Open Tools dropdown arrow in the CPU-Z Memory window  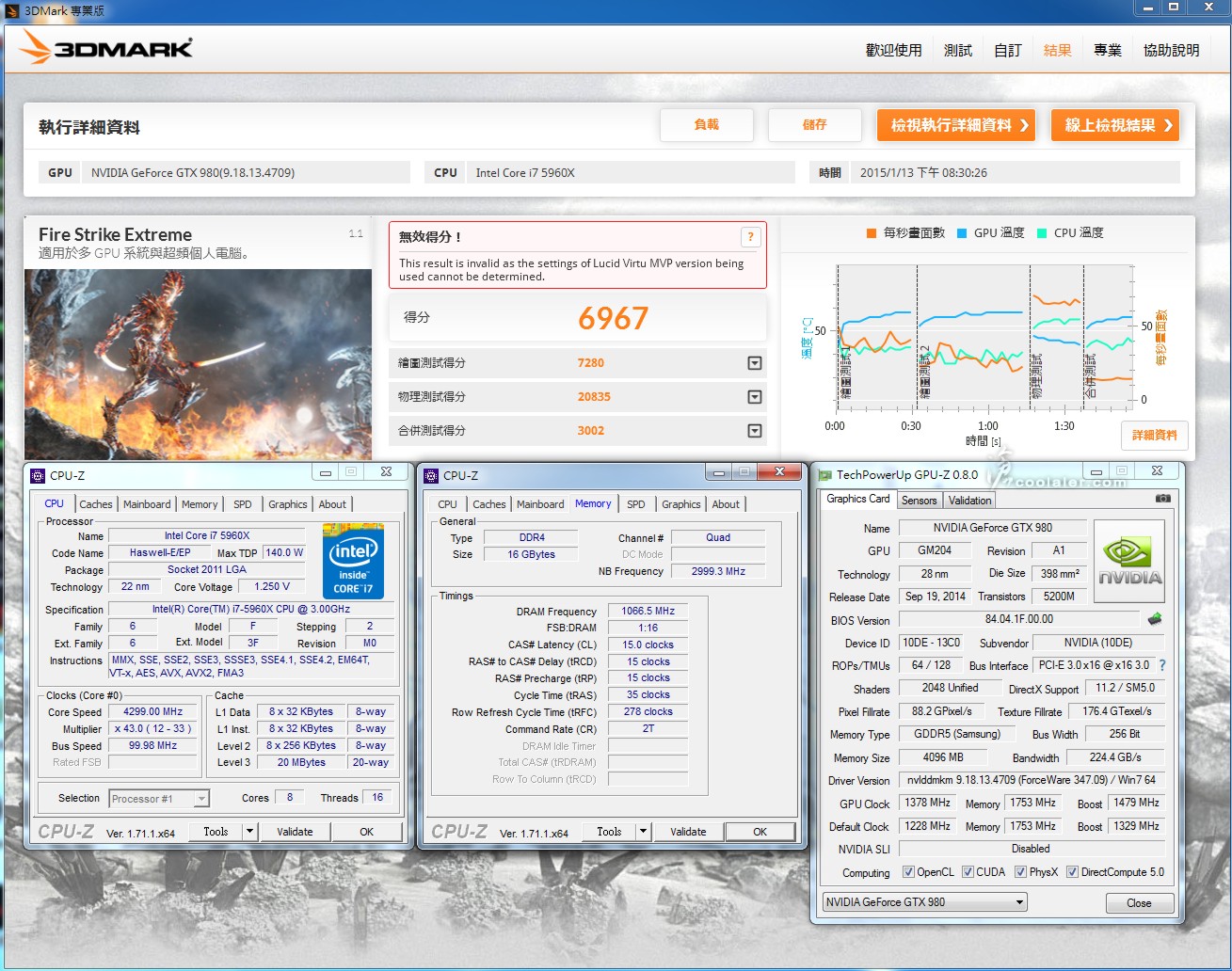pos(643,832)
